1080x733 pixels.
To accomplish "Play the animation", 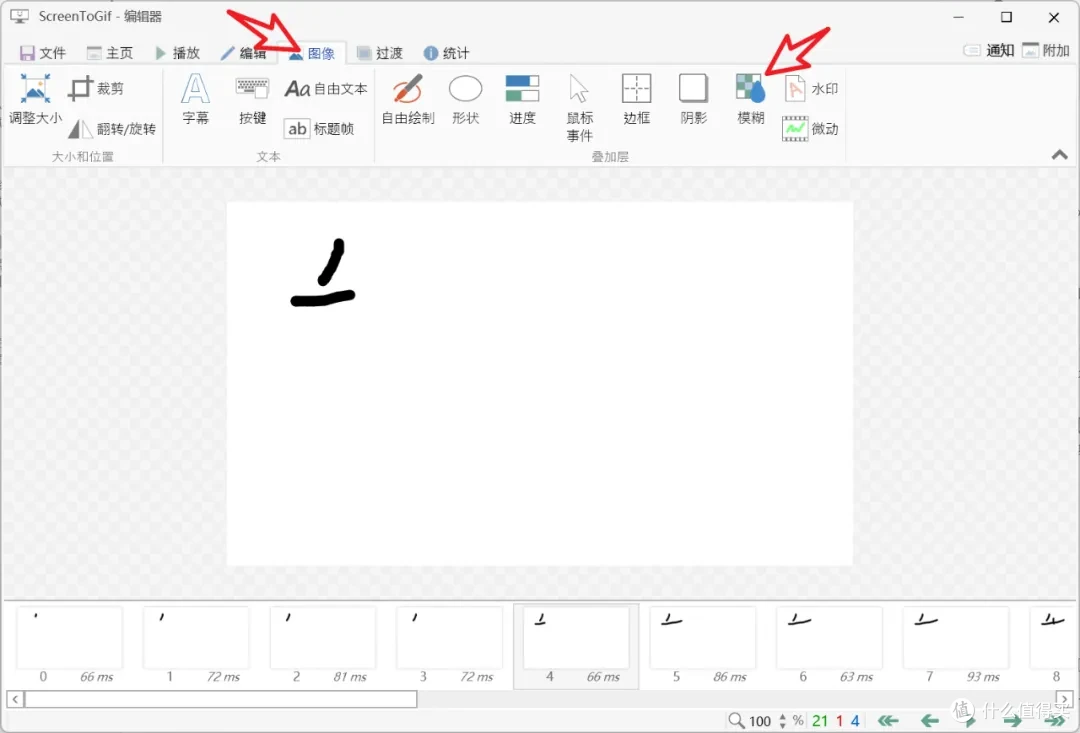I will coord(971,721).
